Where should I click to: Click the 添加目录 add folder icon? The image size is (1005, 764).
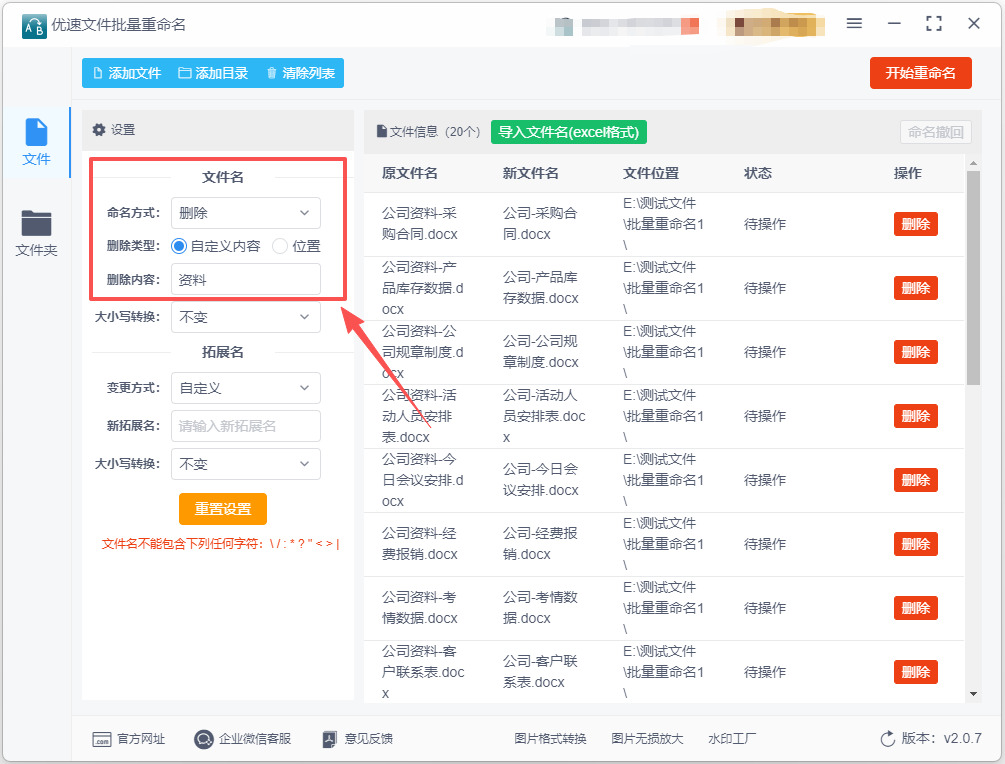[184, 73]
